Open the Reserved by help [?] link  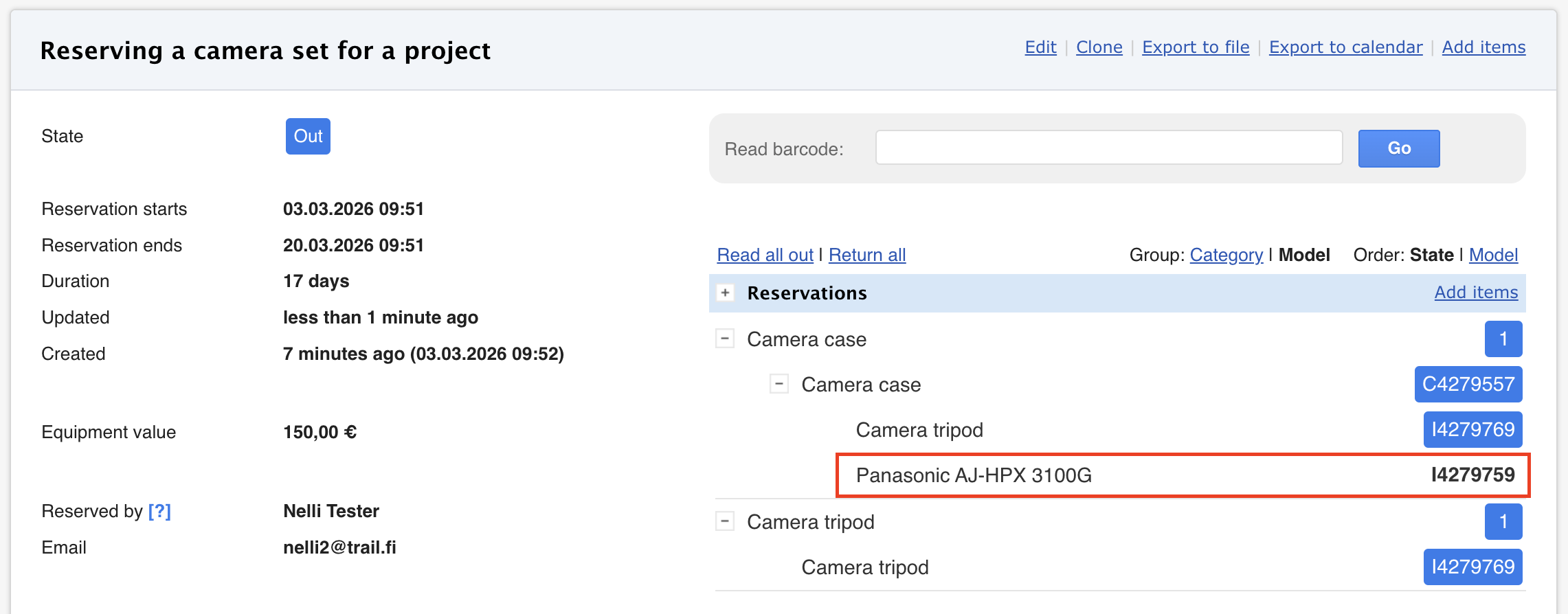coord(159,511)
